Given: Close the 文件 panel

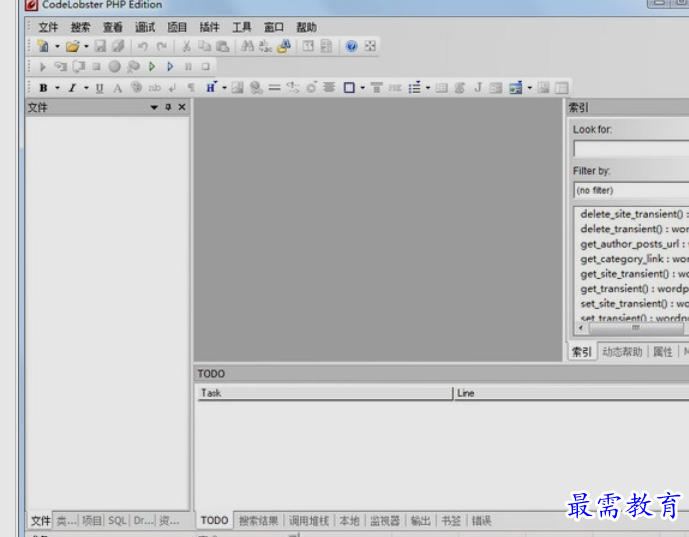Looking at the screenshot, I should coord(182,107).
